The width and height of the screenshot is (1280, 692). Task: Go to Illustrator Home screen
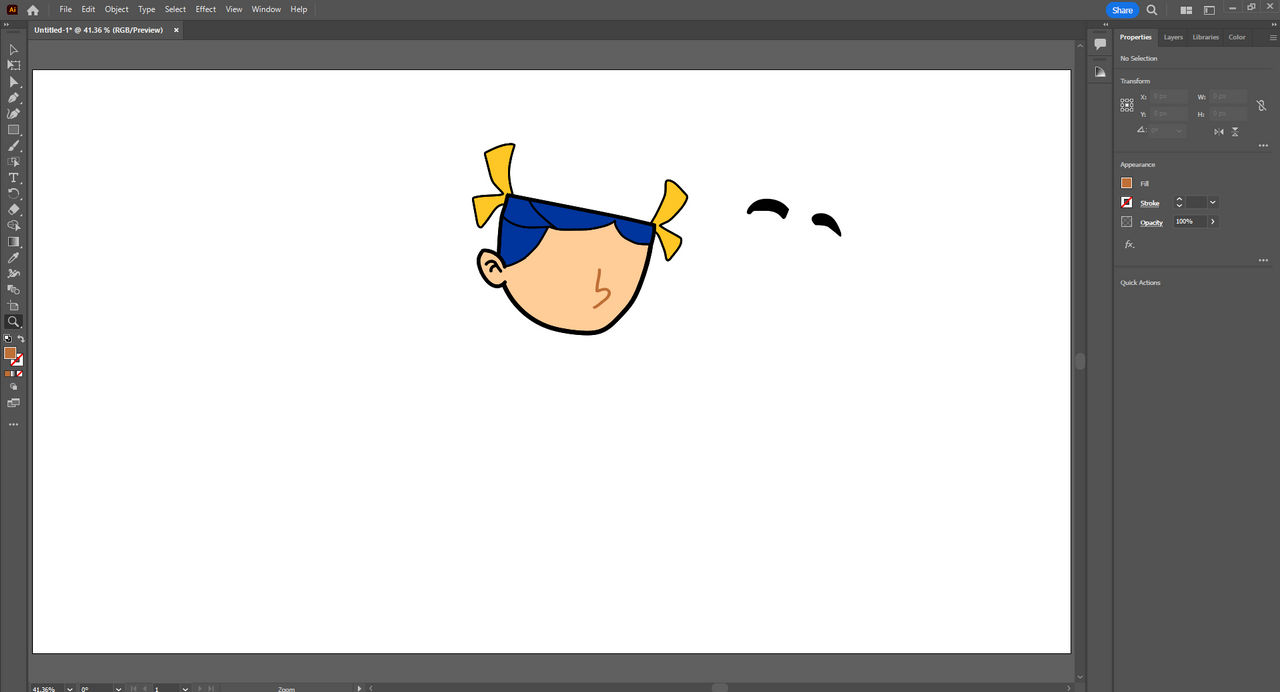33,10
